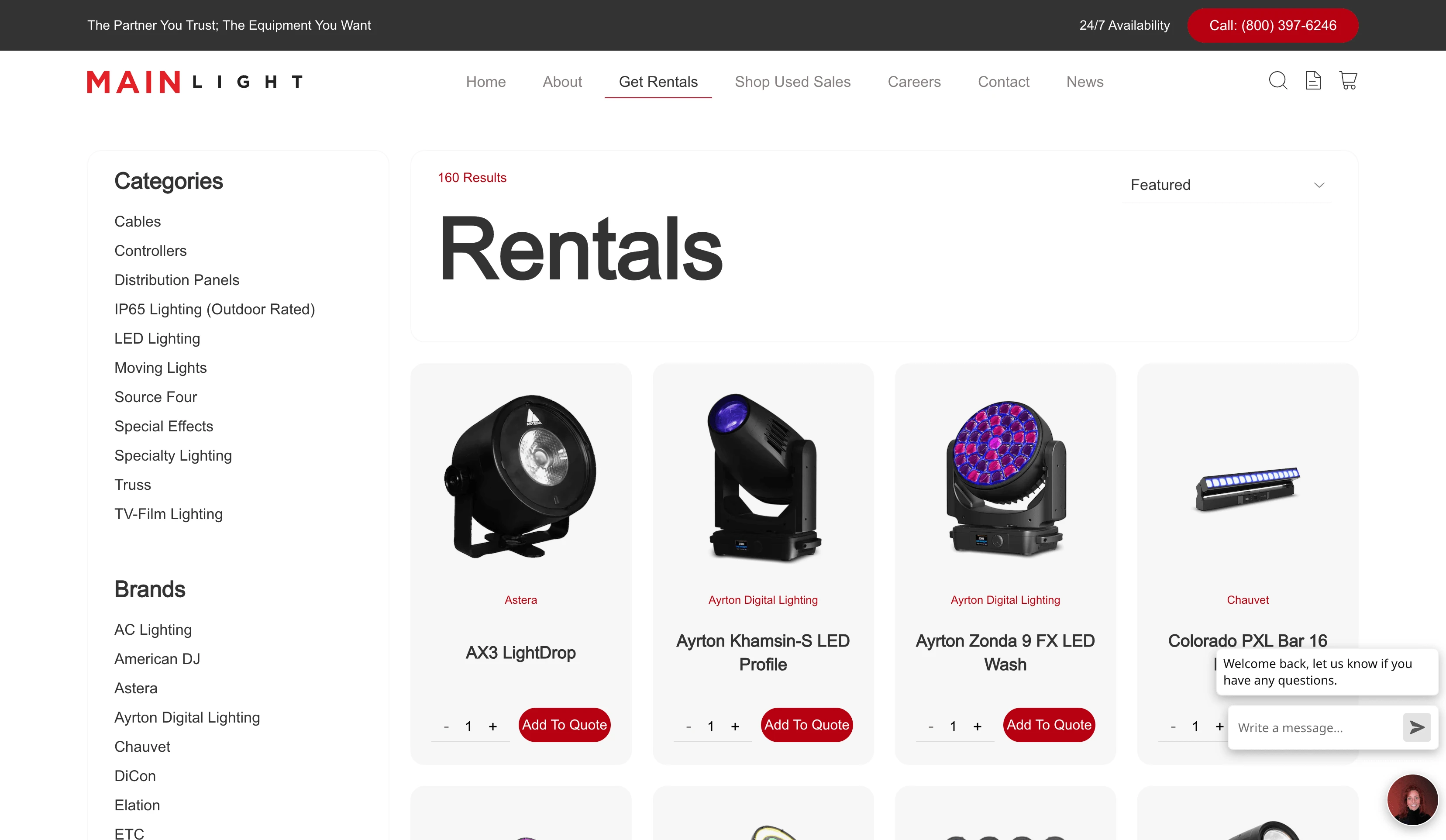Open the Careers menu item
Viewport: 1446px width, 840px height.
914,82
